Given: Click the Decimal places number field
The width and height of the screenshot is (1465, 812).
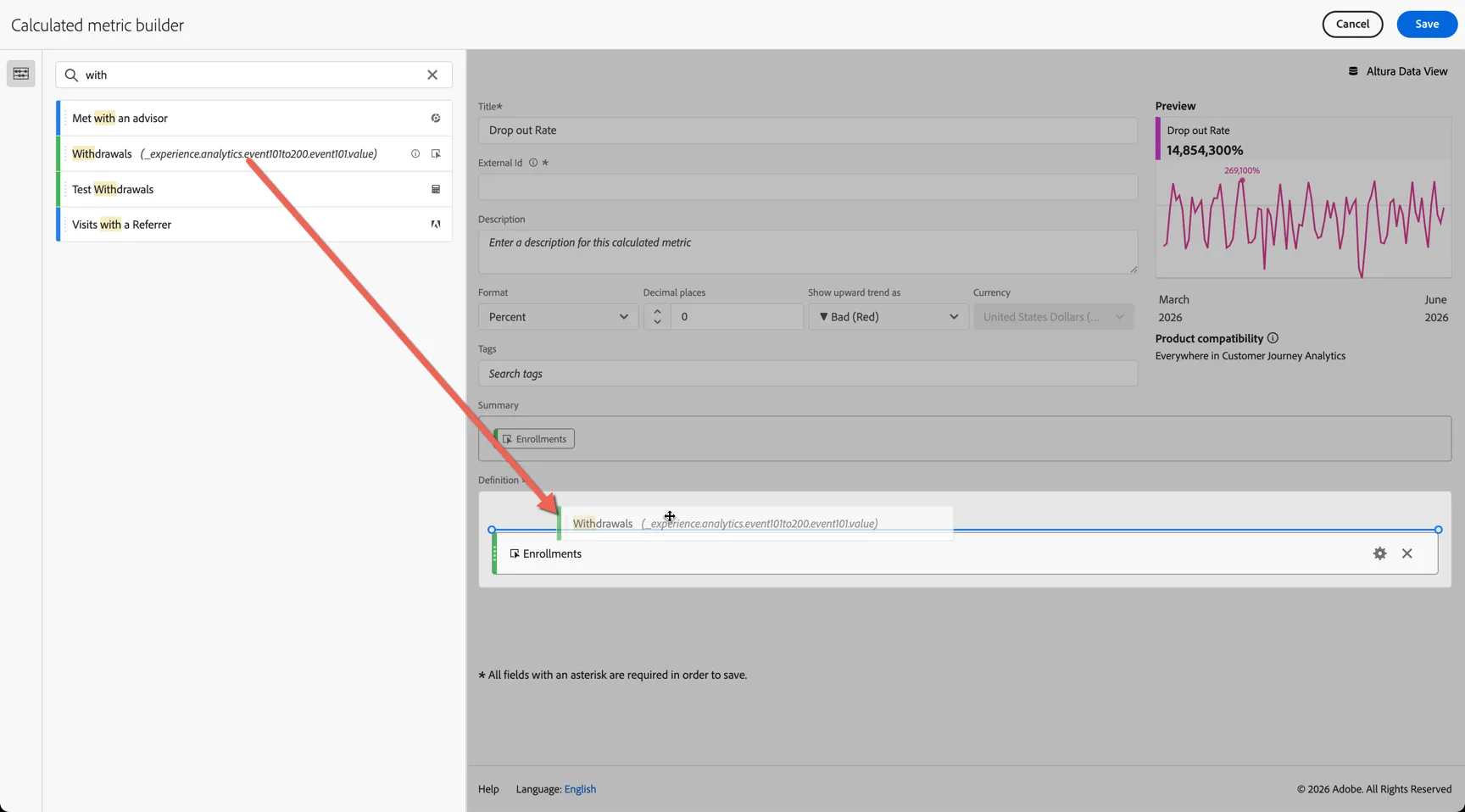Looking at the screenshot, I should [737, 317].
